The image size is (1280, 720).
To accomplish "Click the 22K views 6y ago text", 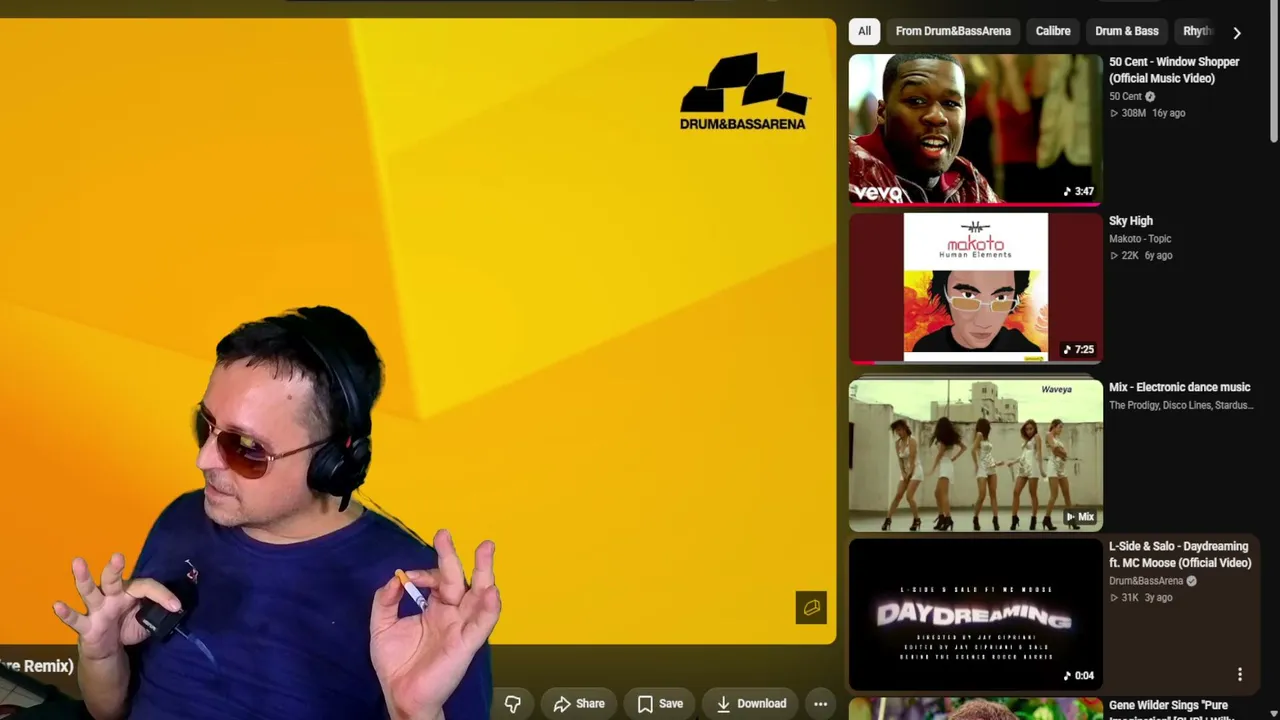I will [x=1142, y=255].
